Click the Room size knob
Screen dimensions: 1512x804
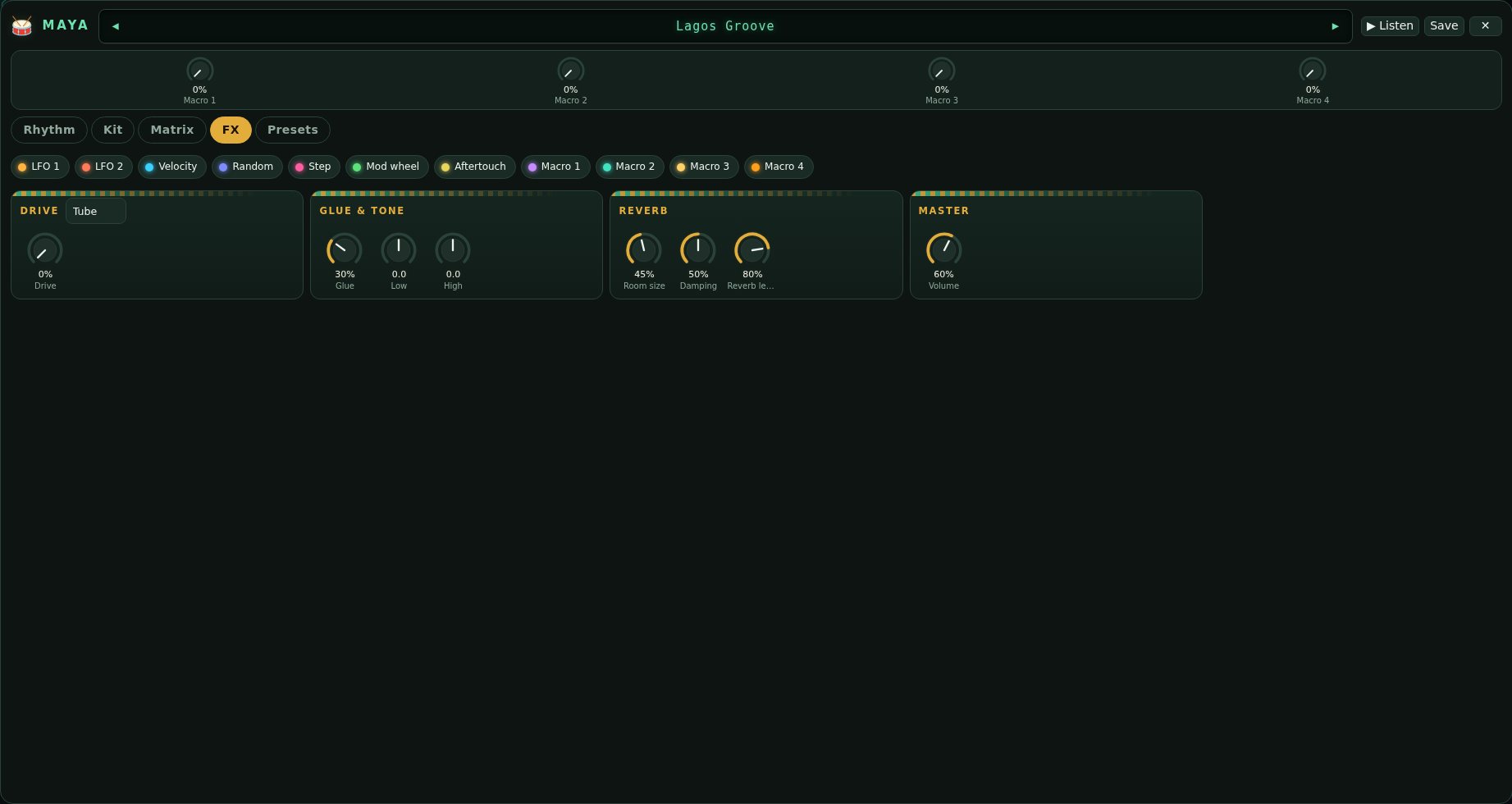tap(644, 250)
